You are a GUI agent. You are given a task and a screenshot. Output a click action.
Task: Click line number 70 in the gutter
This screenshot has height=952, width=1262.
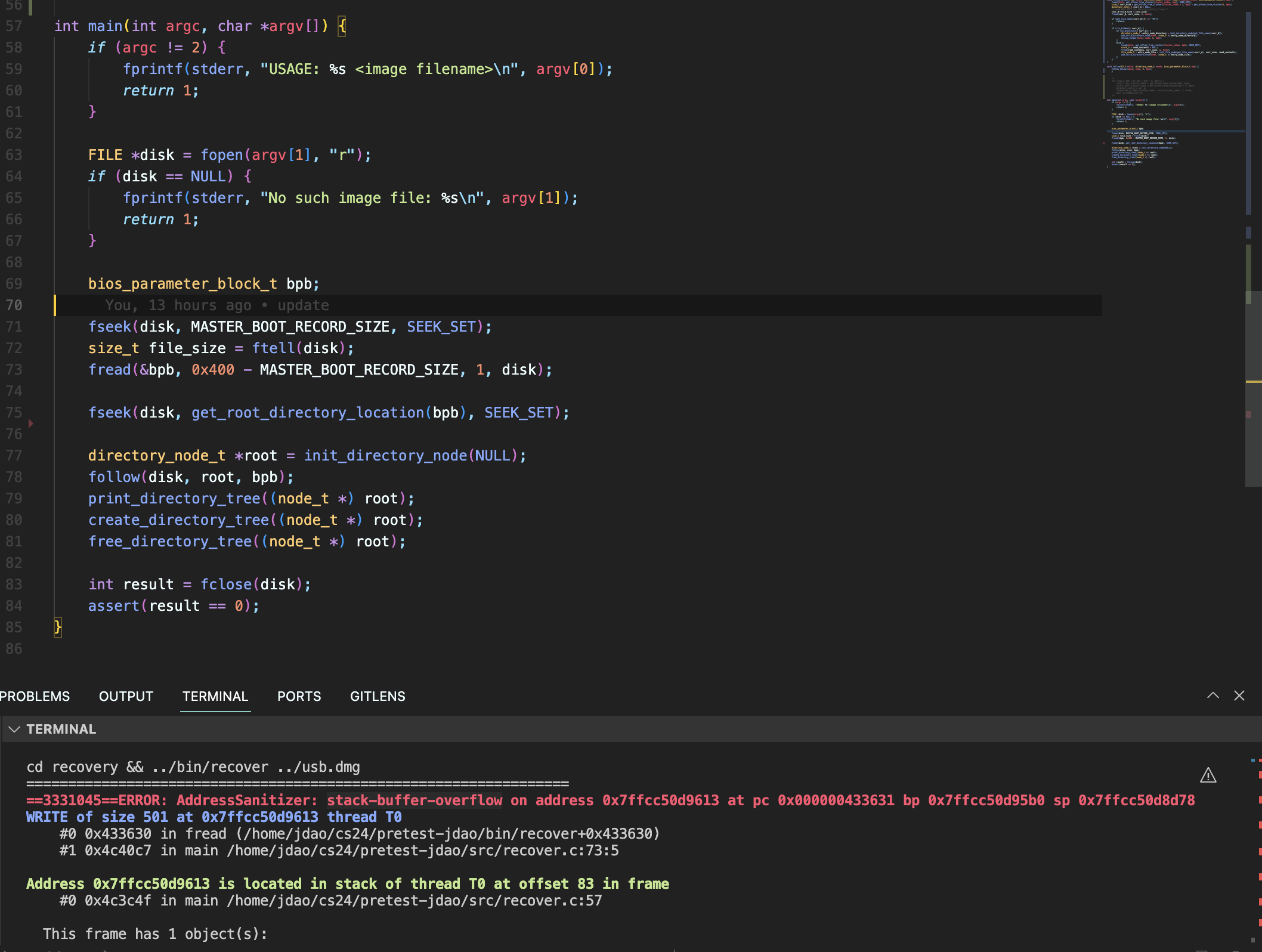point(14,305)
